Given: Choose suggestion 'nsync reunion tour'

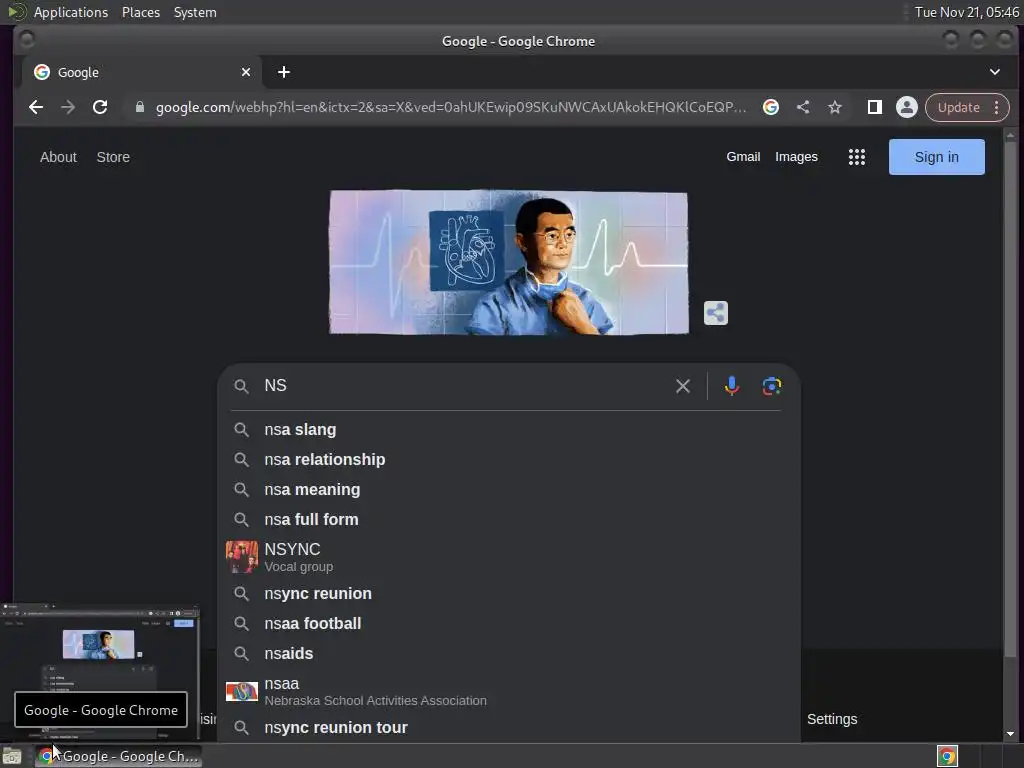Looking at the screenshot, I should click(x=509, y=728).
